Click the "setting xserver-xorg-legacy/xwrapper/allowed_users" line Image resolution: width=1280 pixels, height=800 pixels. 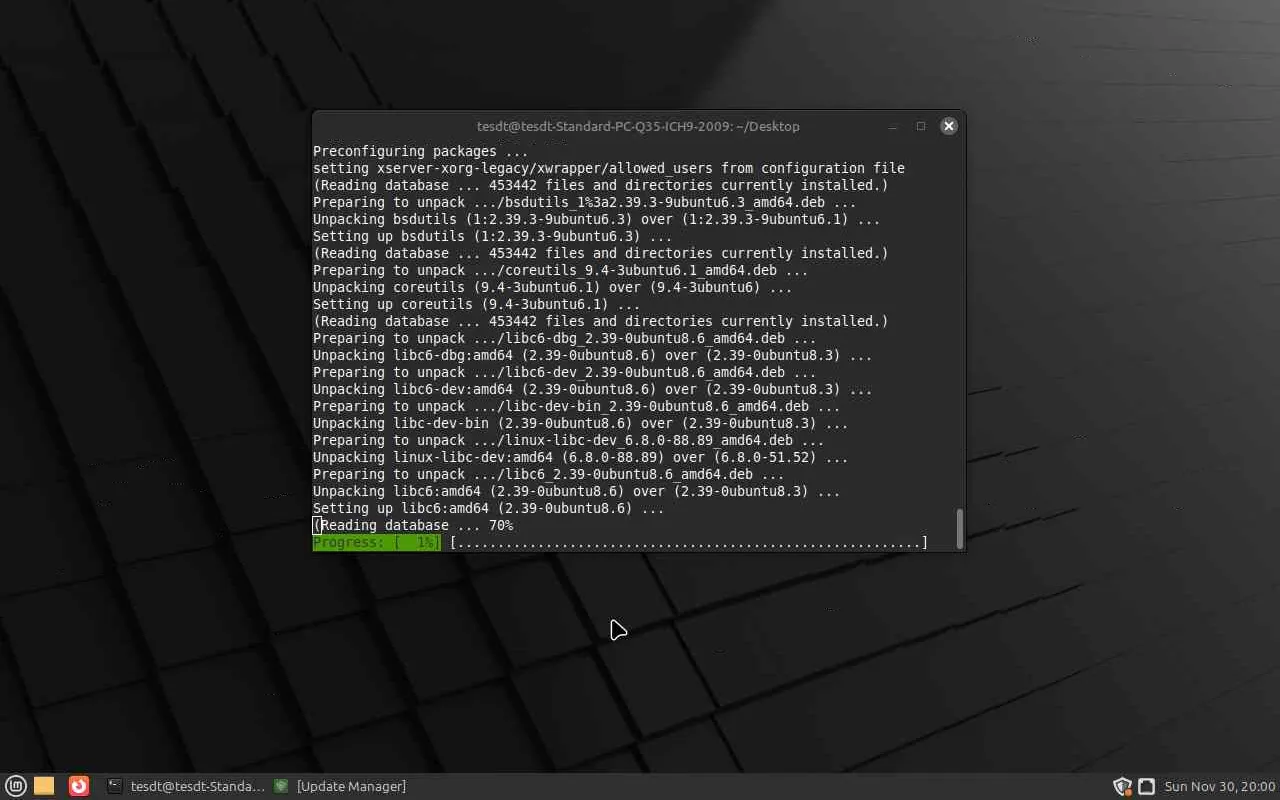point(609,168)
